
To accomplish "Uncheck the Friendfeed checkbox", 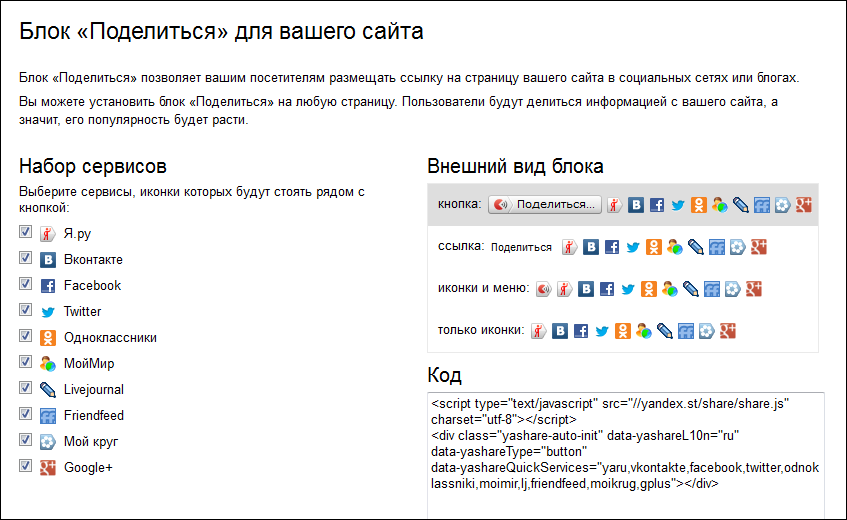I will (25, 414).
